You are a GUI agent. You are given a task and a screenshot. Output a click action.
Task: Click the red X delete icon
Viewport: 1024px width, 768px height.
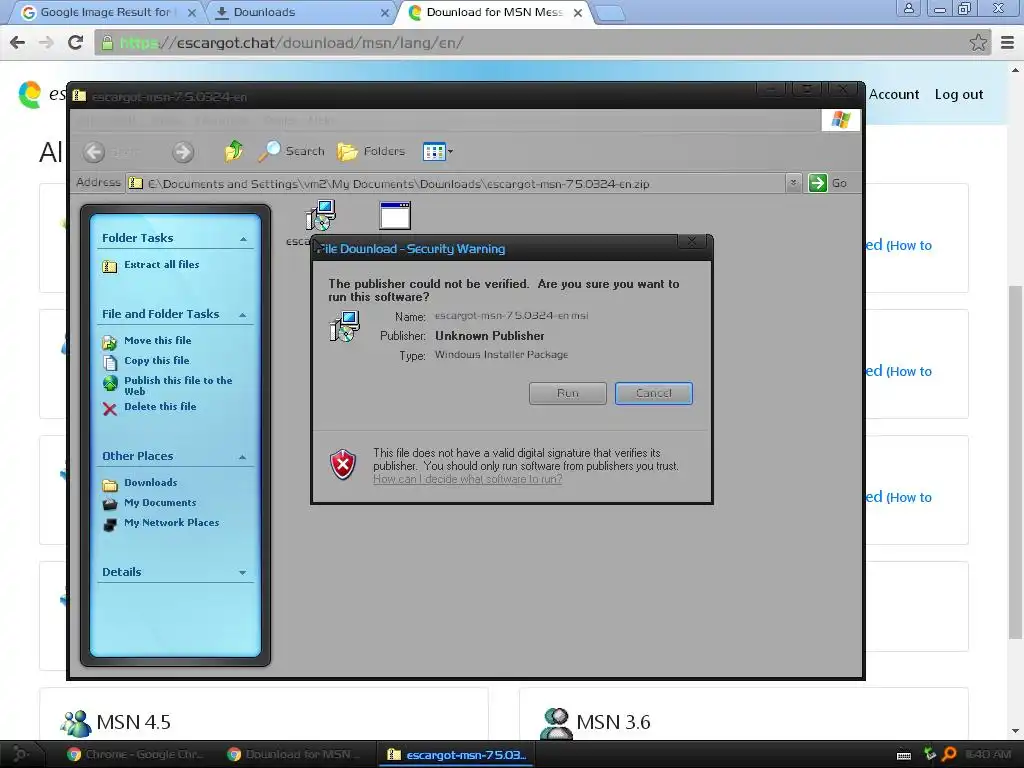tap(110, 409)
